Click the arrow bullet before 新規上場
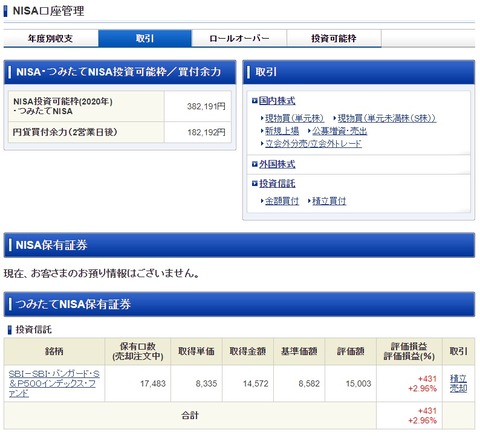480x436 pixels. point(262,131)
